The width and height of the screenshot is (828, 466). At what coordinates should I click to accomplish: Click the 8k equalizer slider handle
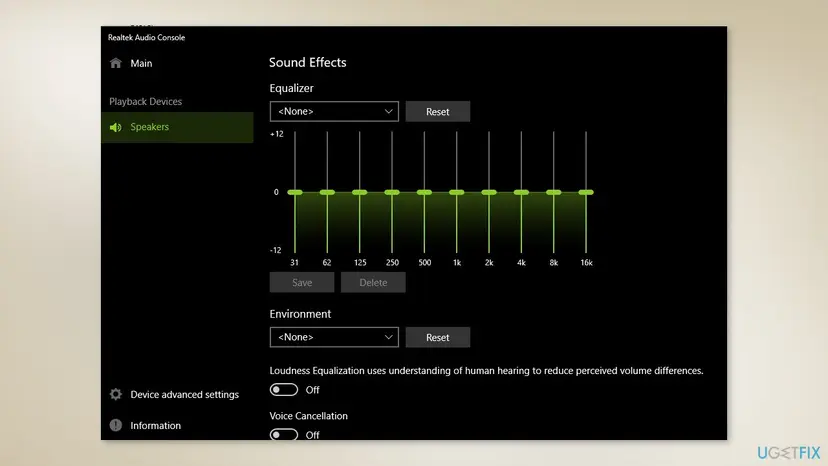[553, 192]
